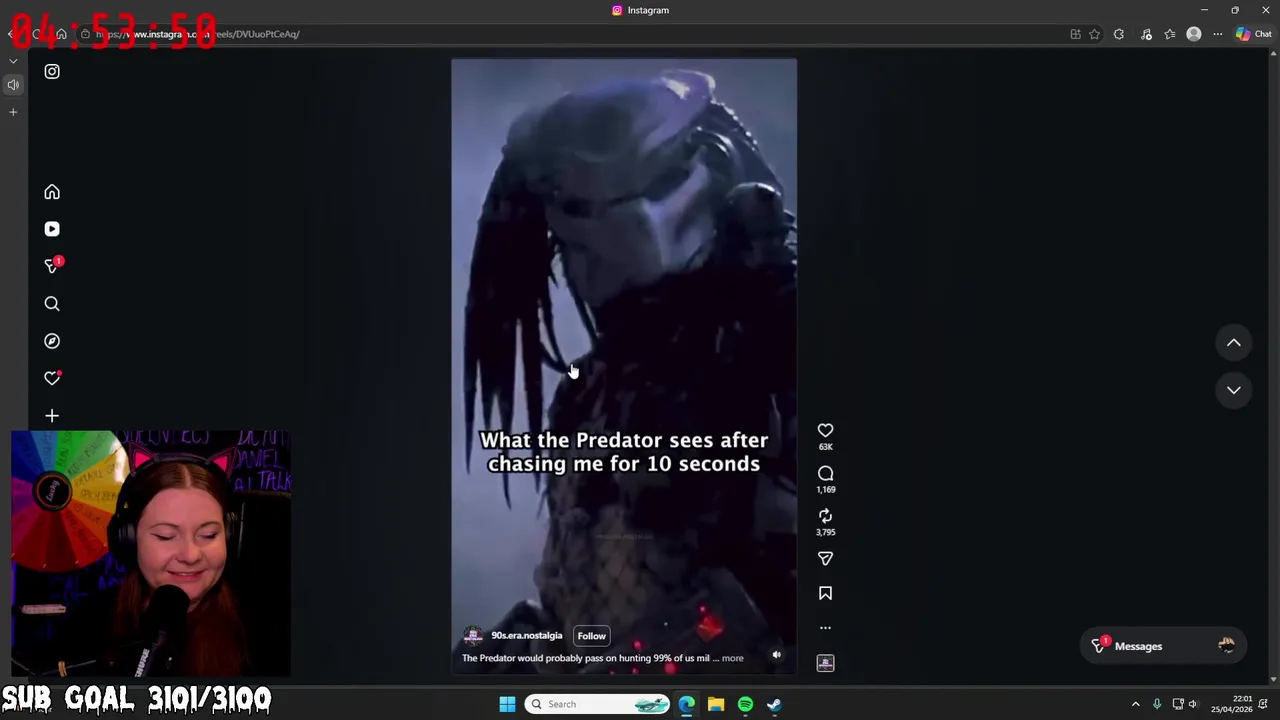
Task: Open Spotify from taskbar
Action: [745, 704]
